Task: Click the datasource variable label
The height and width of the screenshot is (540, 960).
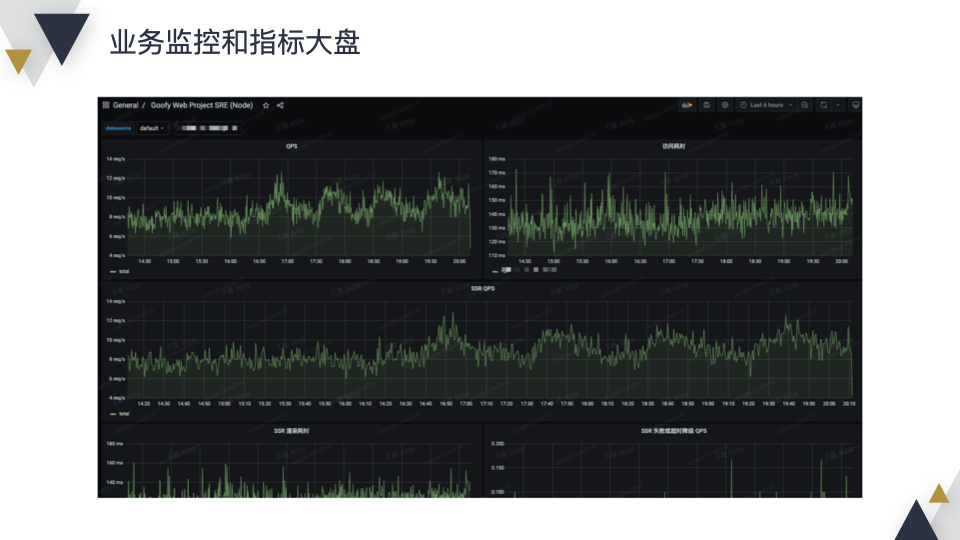Action: point(118,128)
